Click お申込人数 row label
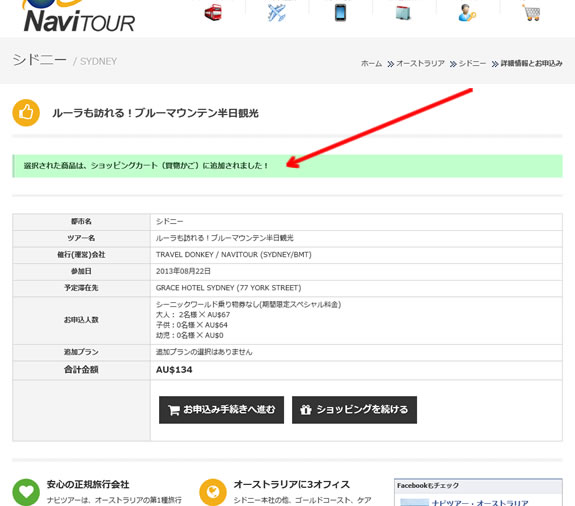575x506 pixels. [81, 320]
